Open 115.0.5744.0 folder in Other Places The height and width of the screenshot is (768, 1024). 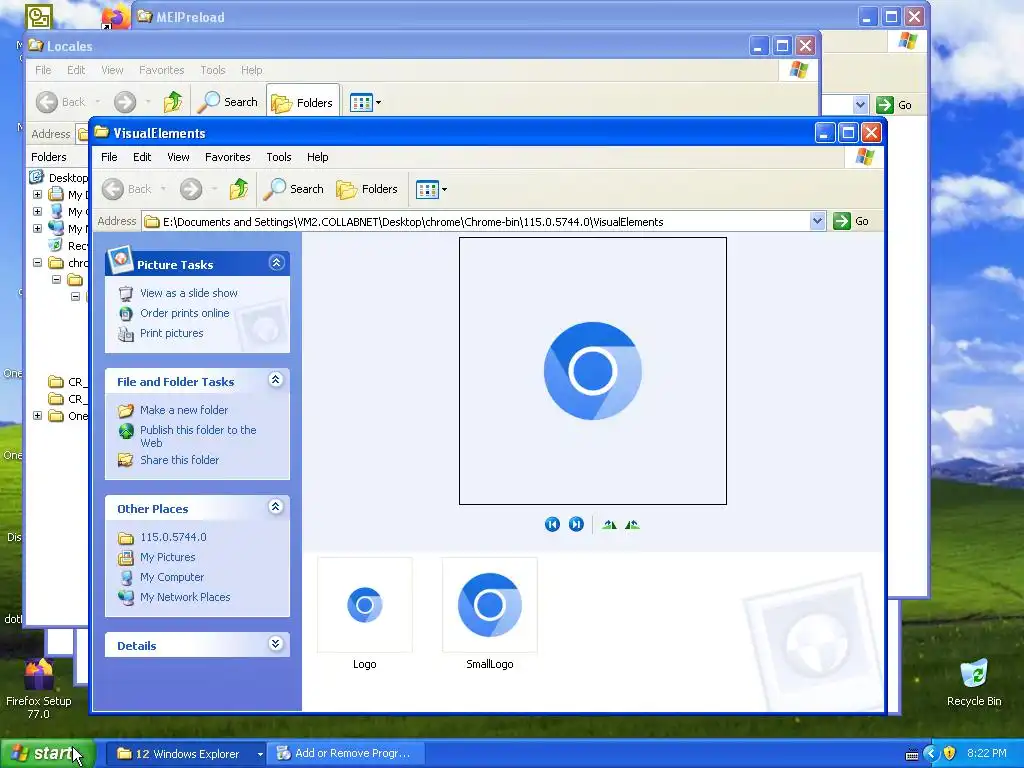173,537
